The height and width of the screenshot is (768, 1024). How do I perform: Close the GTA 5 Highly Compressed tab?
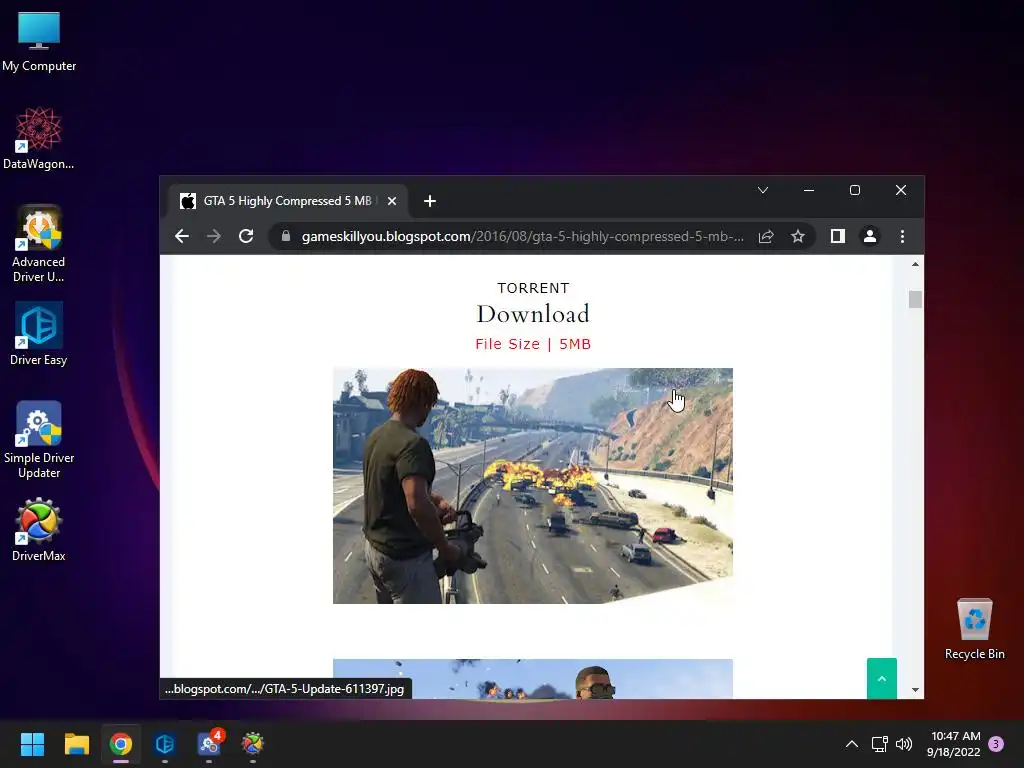point(391,201)
